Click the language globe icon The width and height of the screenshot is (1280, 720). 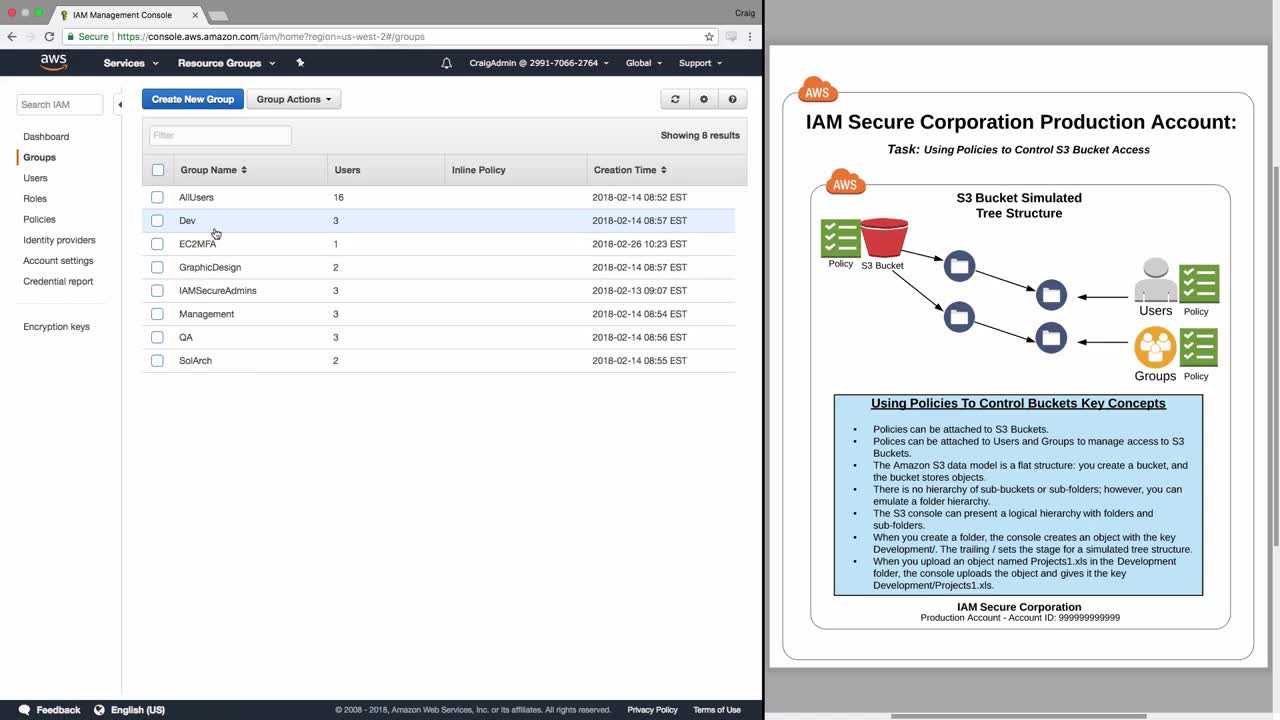point(99,710)
